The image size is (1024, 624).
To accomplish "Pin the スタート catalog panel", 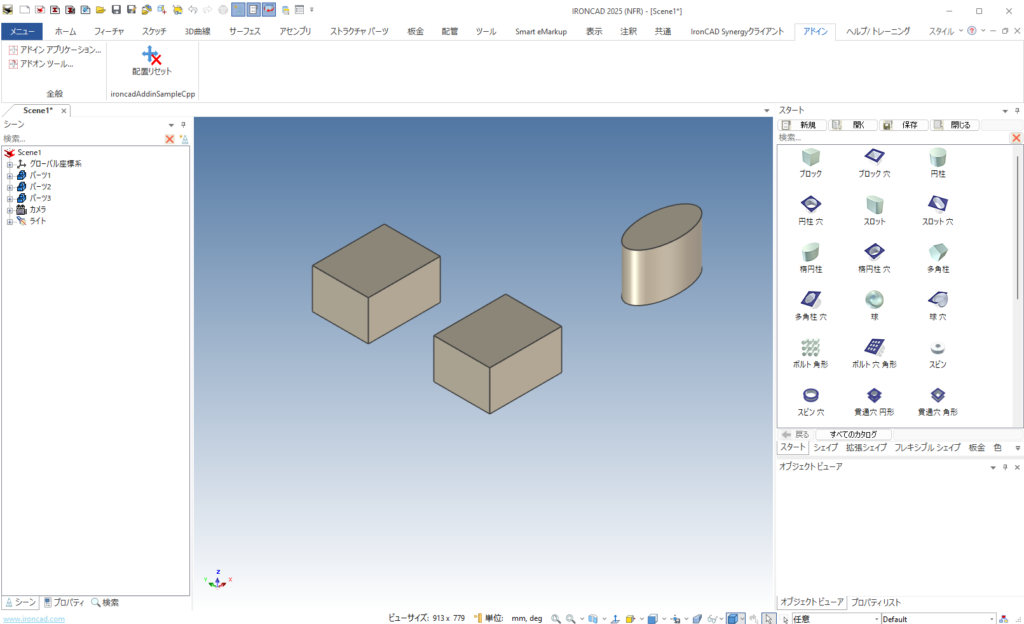I will (1016, 110).
